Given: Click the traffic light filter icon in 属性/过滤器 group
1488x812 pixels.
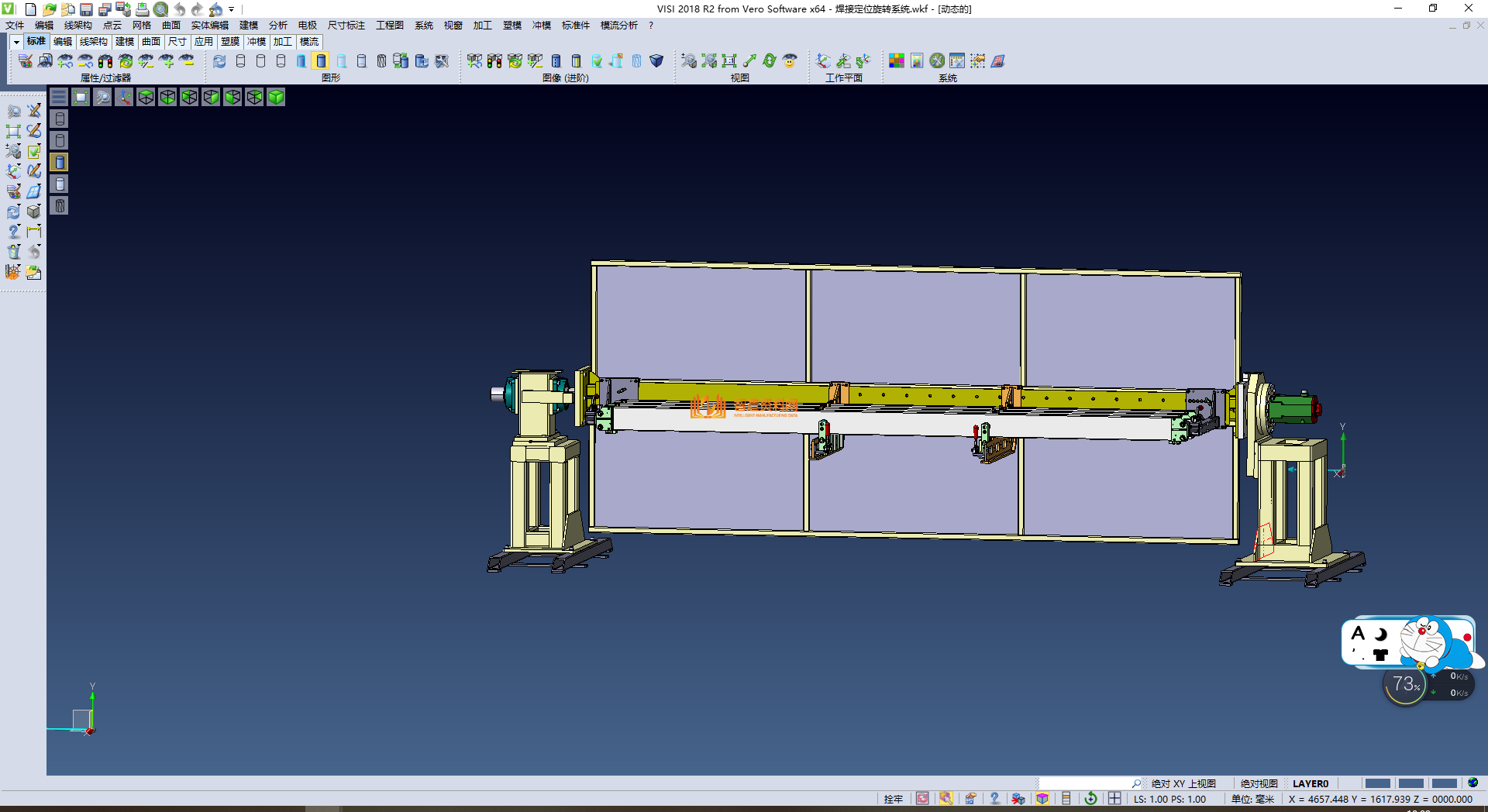Looking at the screenshot, I should click(105, 61).
